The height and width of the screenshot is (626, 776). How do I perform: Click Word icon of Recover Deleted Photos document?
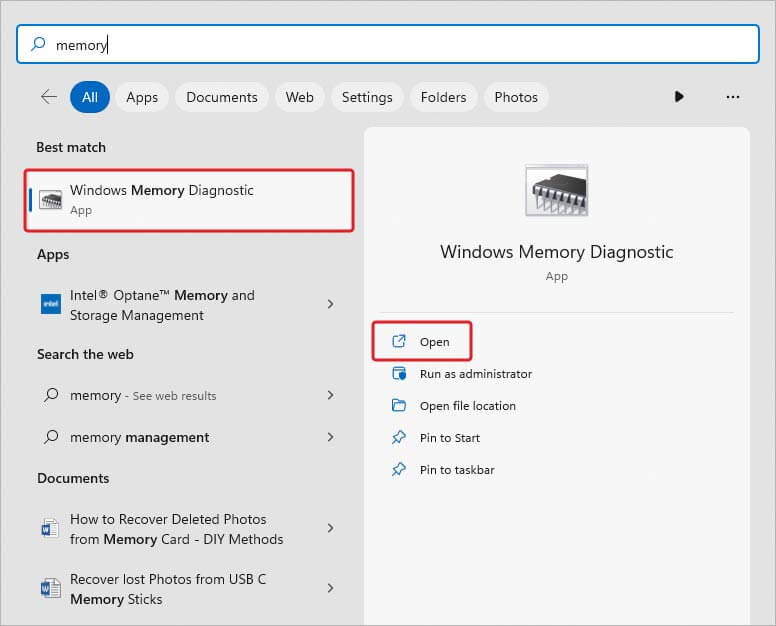(50, 529)
